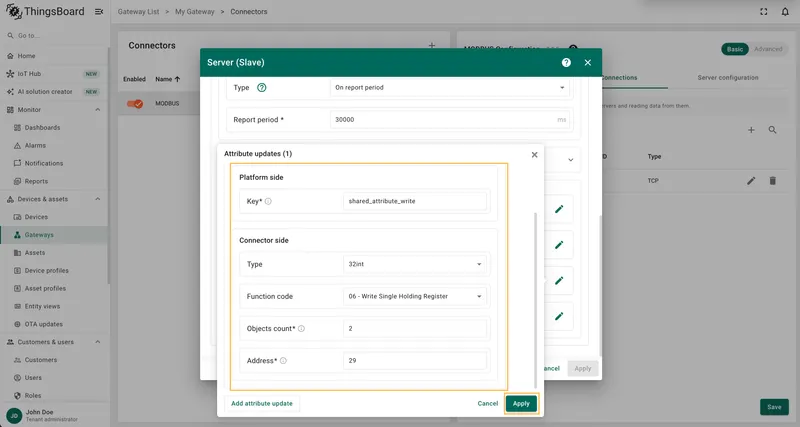Viewport: 800px width, 427px height.
Task: Switch to Advanced configuration mode
Action: (x=768, y=49)
